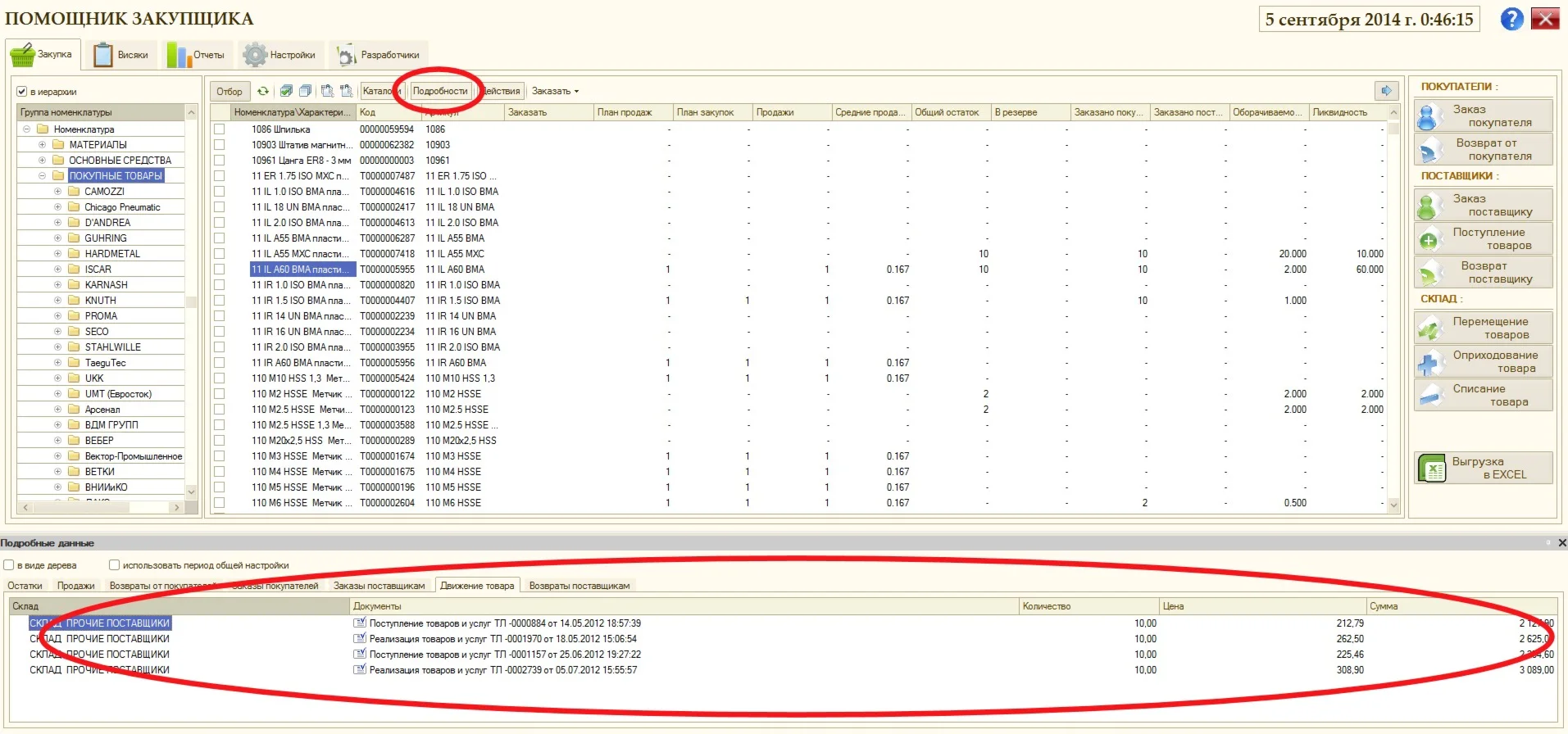
Task: Click the HARDMETAL folder icon
Action: pos(74,253)
